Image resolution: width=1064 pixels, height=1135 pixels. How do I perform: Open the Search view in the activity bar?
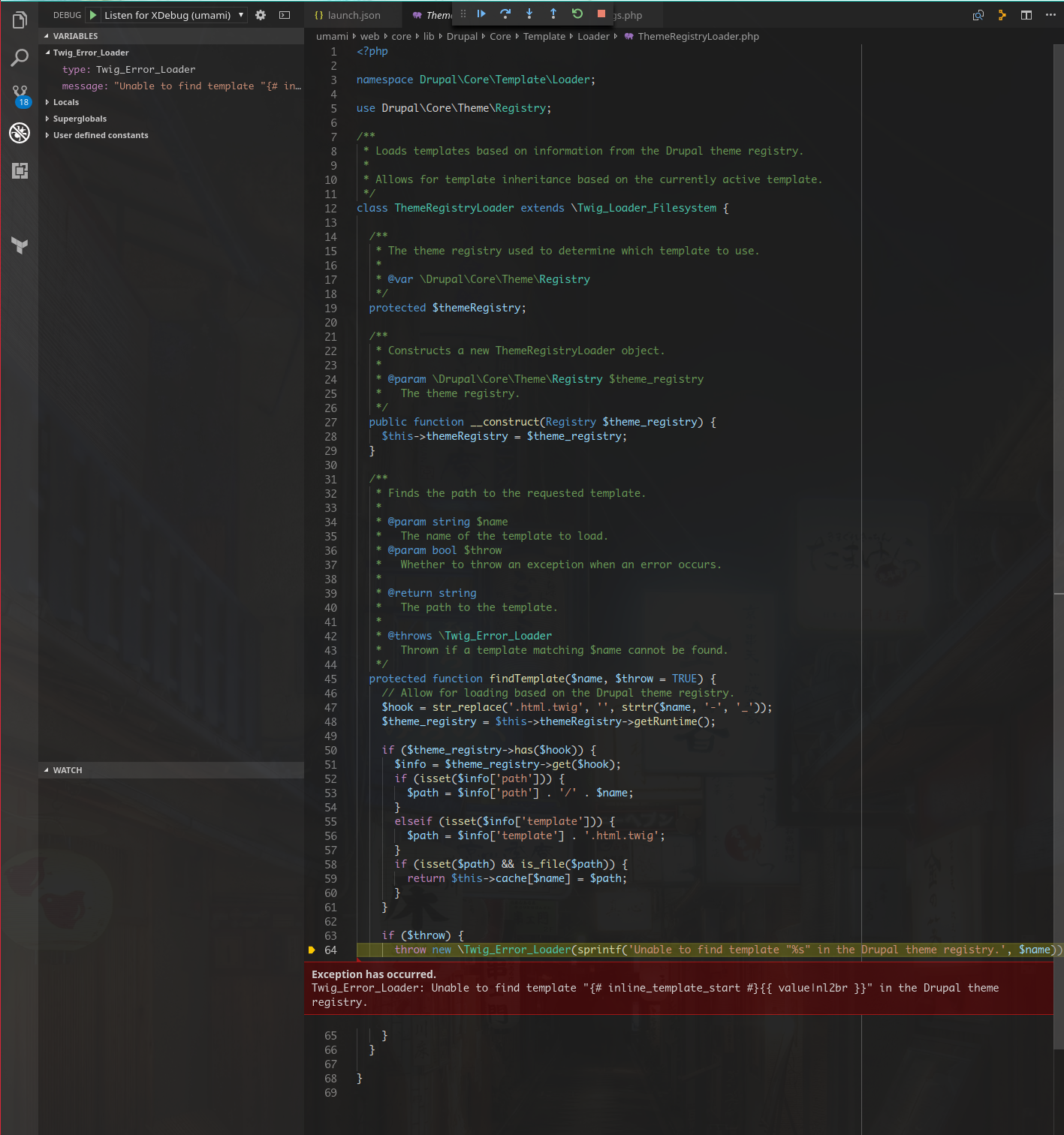click(x=19, y=56)
